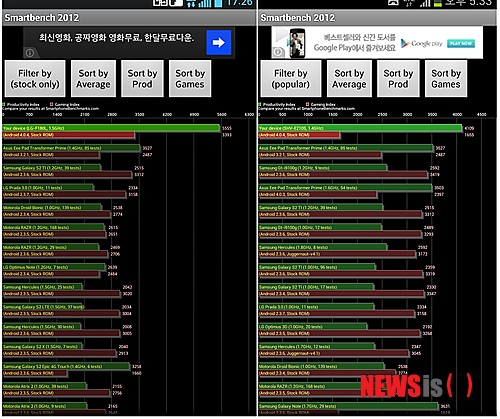Tap the Google Play bestseller ad text
500x419 pixels.
coord(355,43)
